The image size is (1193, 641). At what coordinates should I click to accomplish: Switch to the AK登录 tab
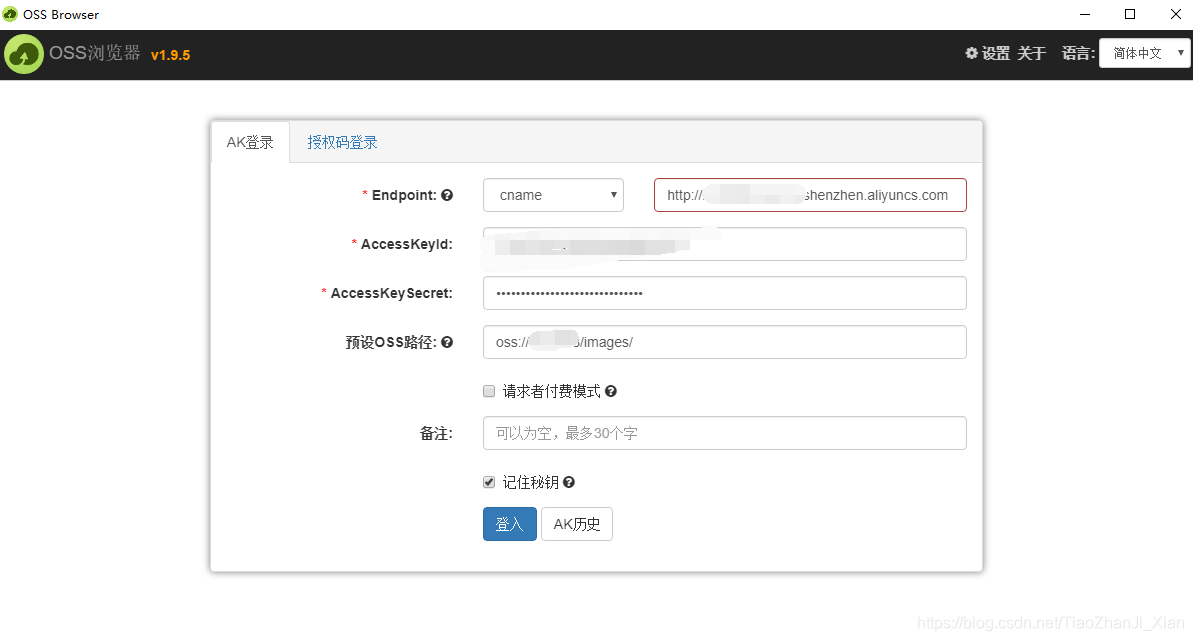(x=250, y=142)
